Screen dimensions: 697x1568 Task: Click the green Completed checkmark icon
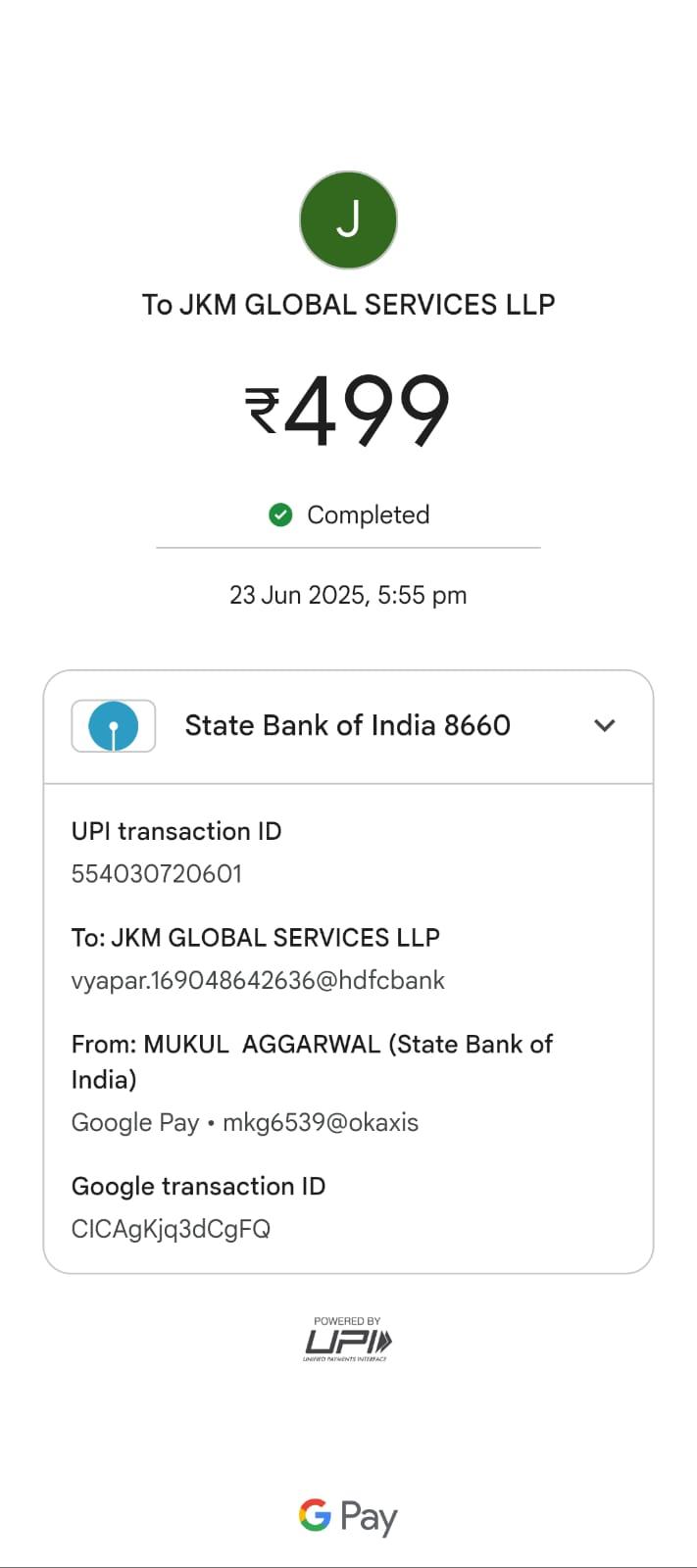[x=280, y=514]
